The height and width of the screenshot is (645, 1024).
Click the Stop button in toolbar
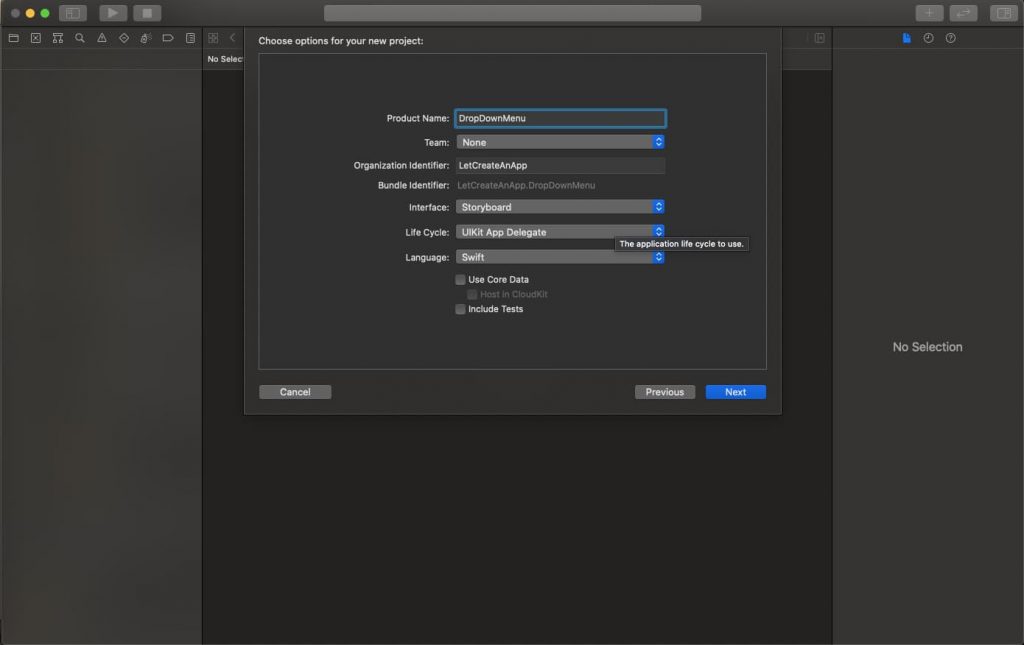148,12
